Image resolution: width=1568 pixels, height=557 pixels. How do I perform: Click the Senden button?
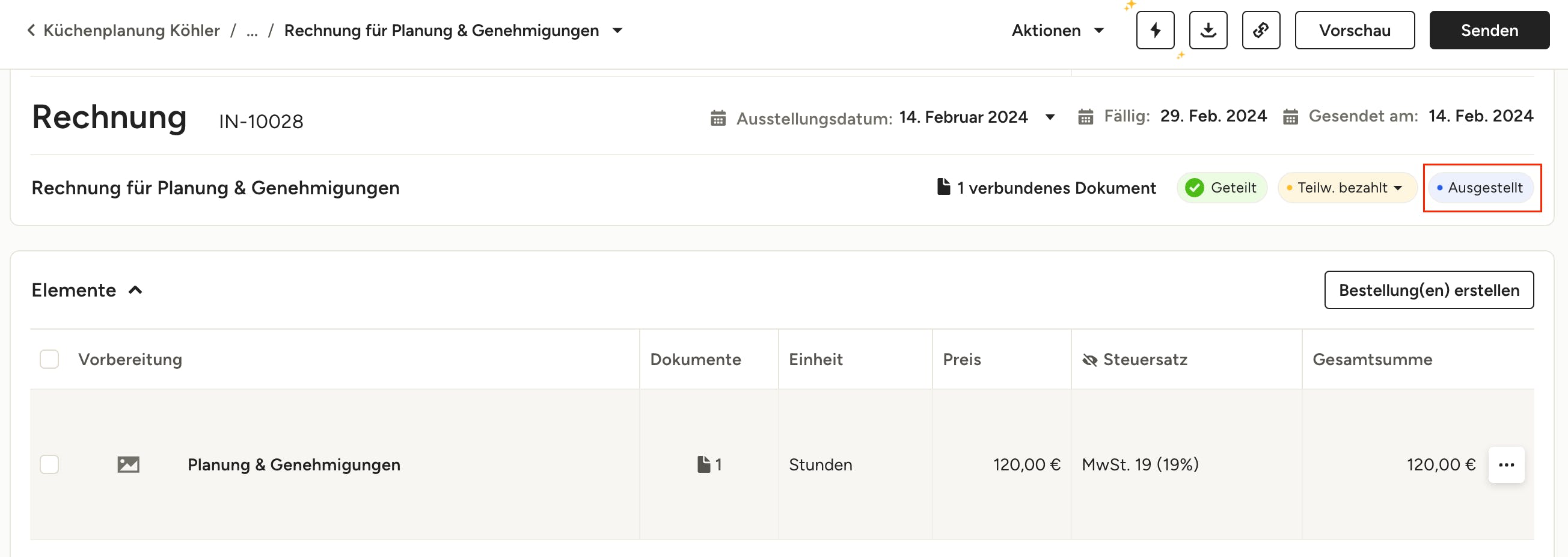pyautogui.click(x=1489, y=30)
